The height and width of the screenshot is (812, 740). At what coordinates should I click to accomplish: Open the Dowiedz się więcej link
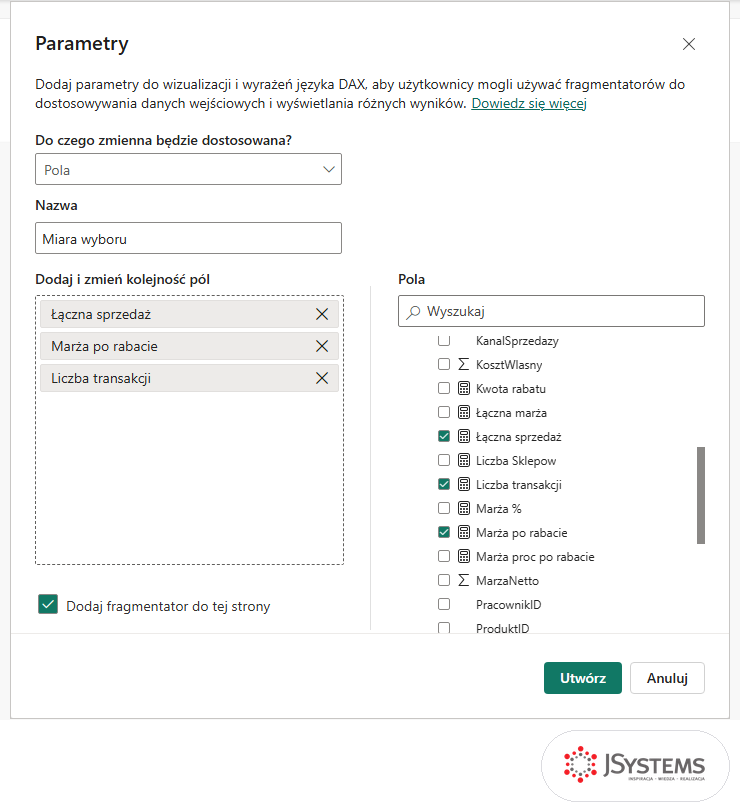click(x=529, y=104)
